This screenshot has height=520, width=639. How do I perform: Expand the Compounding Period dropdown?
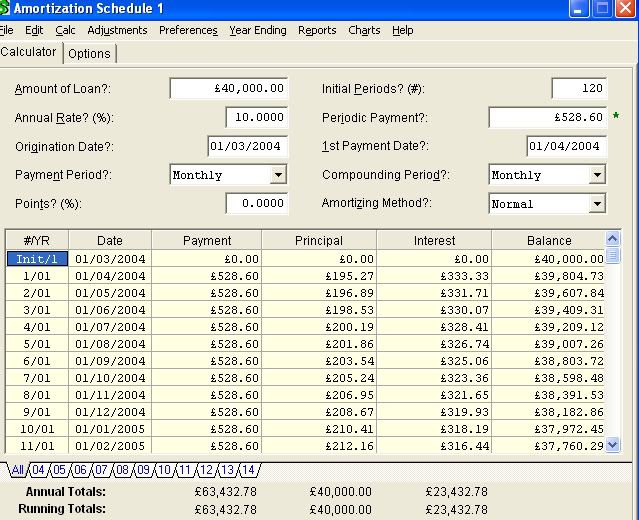tap(597, 175)
